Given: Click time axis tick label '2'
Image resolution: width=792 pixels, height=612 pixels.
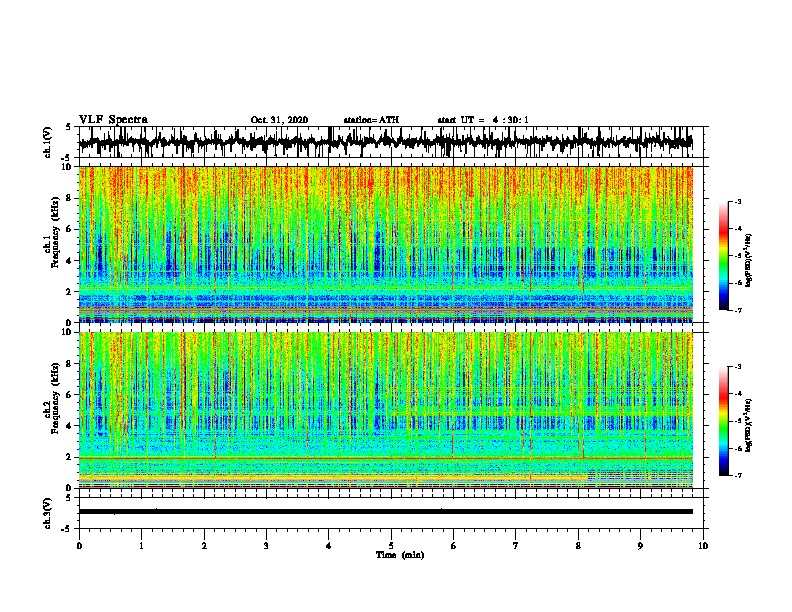Looking at the screenshot, I should click(204, 546).
